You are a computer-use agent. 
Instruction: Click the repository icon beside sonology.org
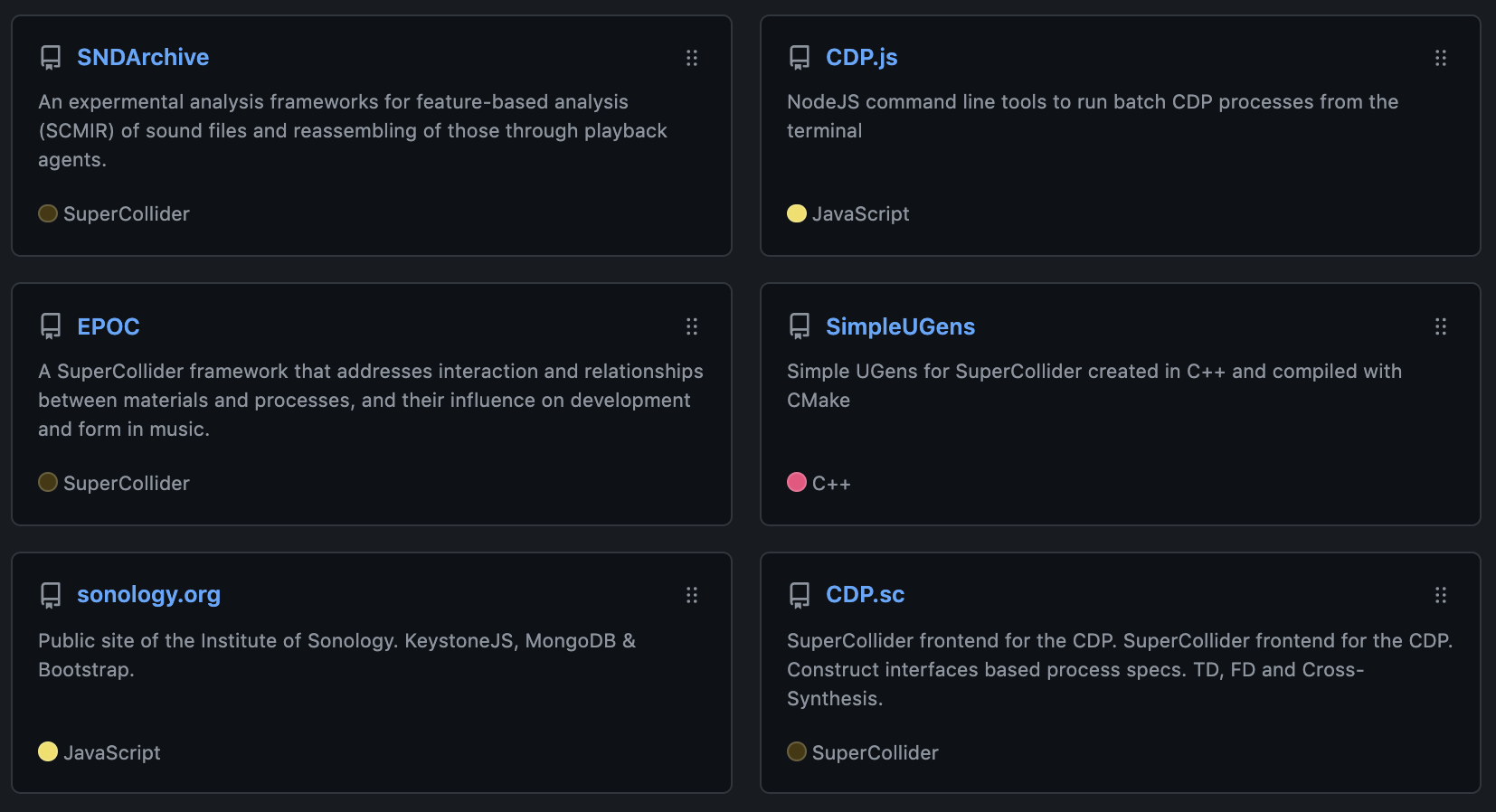(51, 595)
